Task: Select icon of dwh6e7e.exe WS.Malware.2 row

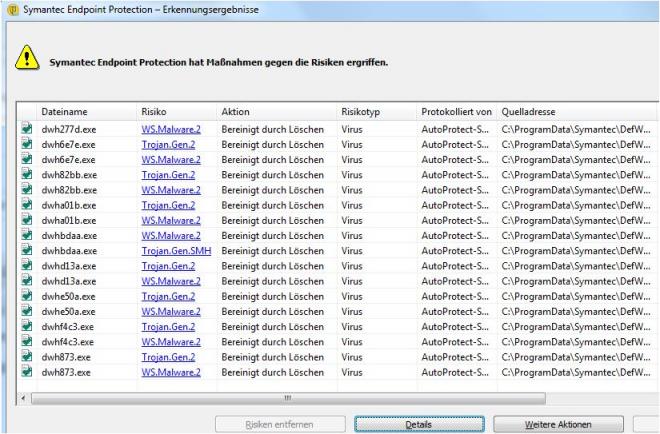Action: 27,158
